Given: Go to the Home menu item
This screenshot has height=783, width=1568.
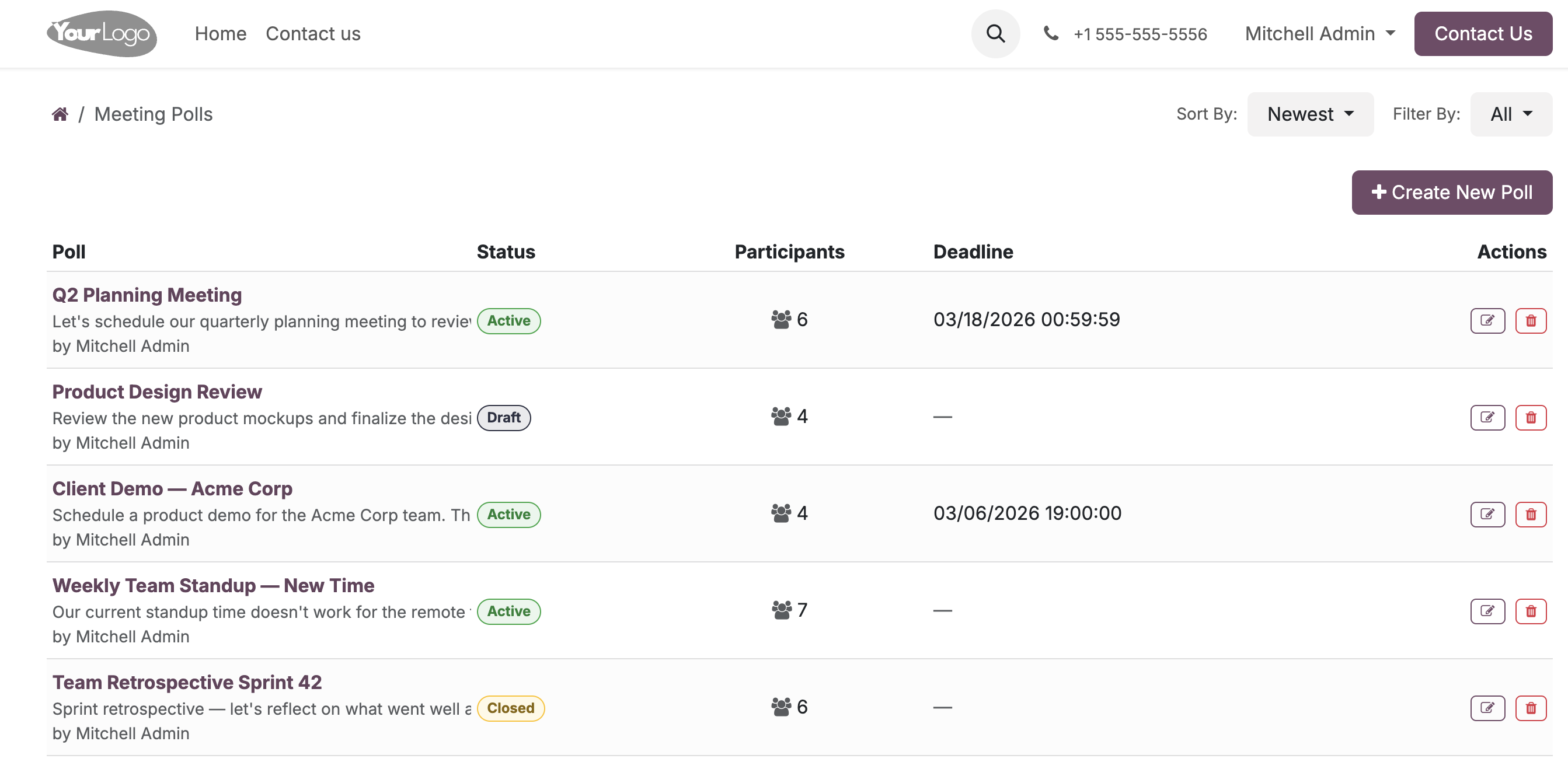Looking at the screenshot, I should click(220, 33).
